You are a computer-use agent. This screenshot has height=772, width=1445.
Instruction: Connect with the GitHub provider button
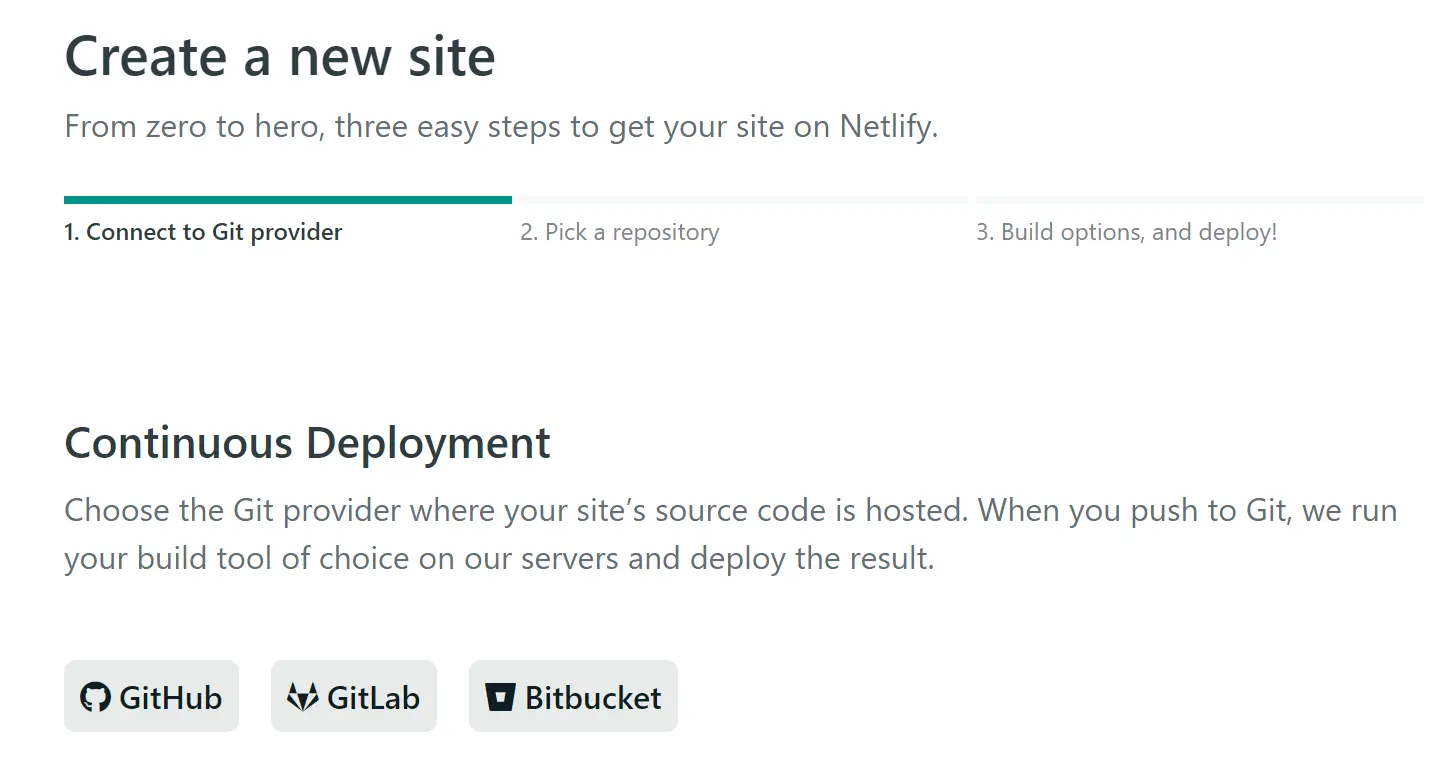coord(151,696)
